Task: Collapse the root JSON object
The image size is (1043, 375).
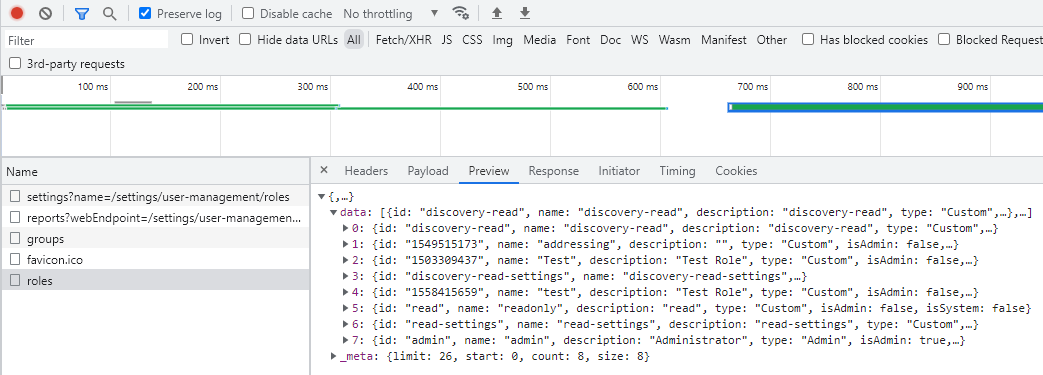Action: (x=322, y=197)
